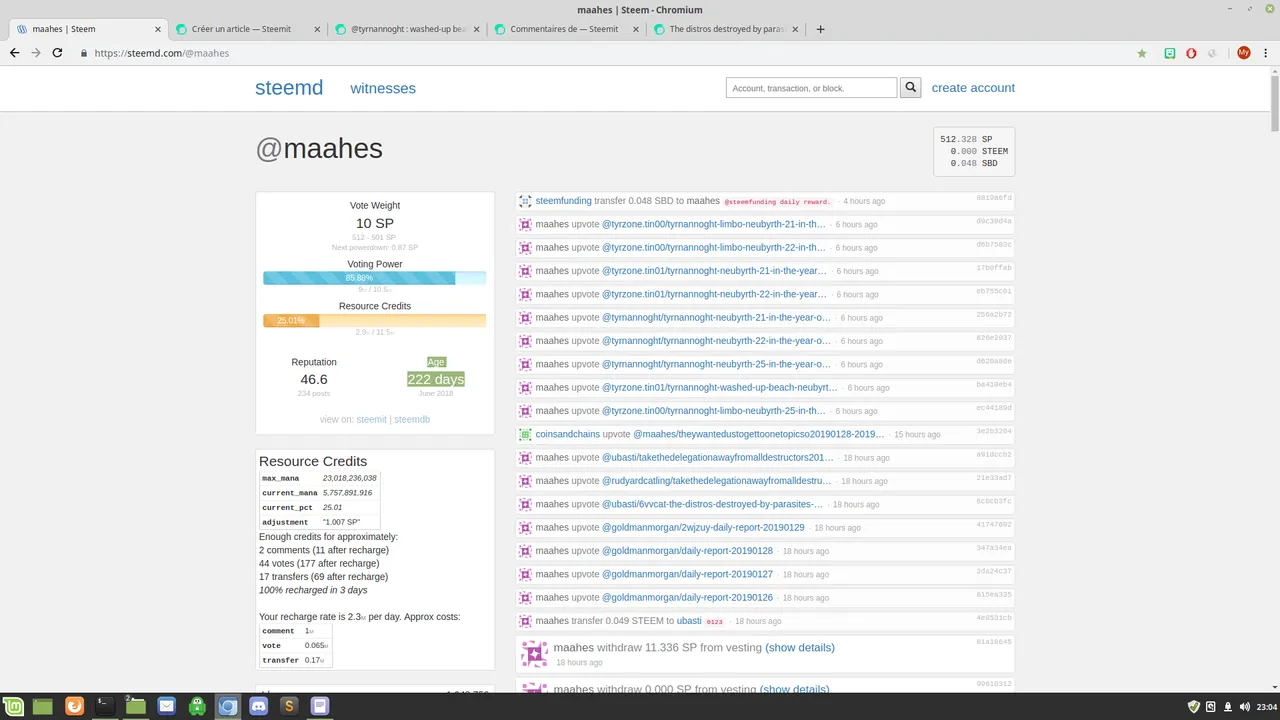This screenshot has width=1280, height=720.
Task: Go to the witnesses page
Action: pyautogui.click(x=383, y=88)
